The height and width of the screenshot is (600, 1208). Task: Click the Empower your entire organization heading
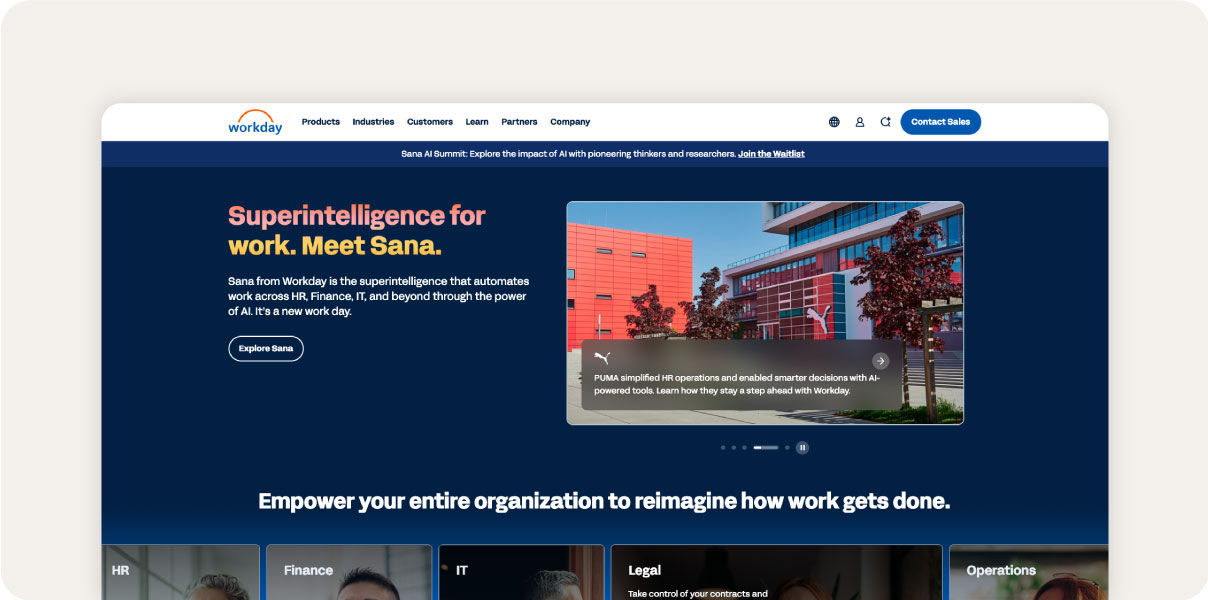pyautogui.click(x=604, y=501)
